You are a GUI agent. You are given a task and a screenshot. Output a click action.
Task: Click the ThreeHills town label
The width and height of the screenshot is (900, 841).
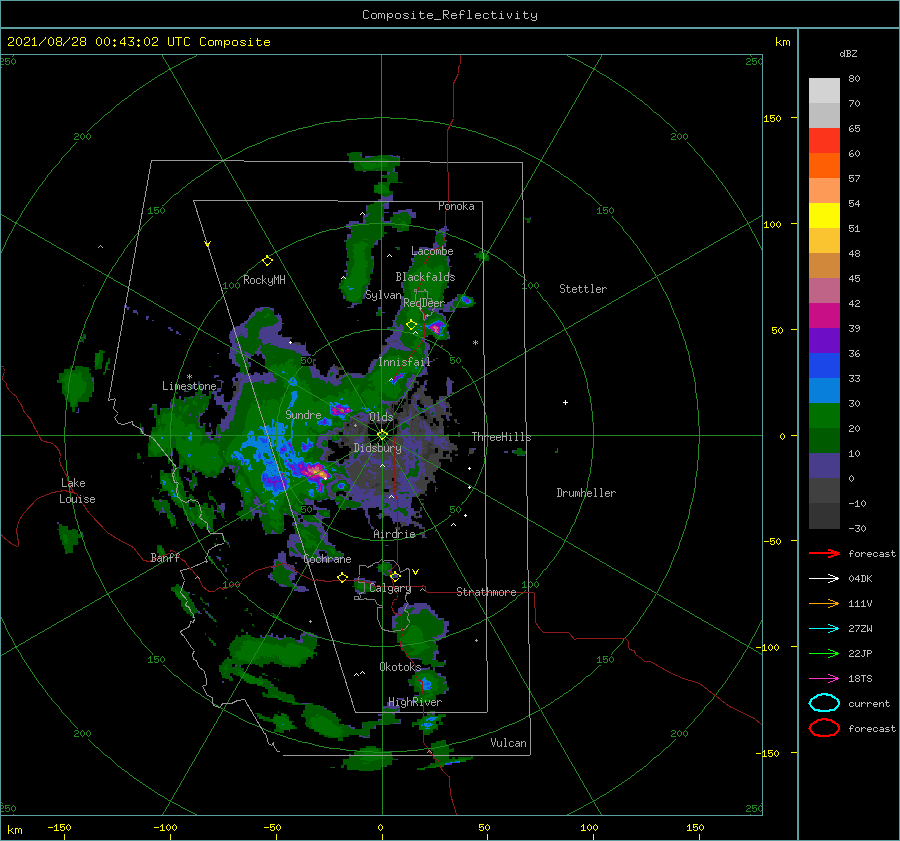[x=501, y=437]
